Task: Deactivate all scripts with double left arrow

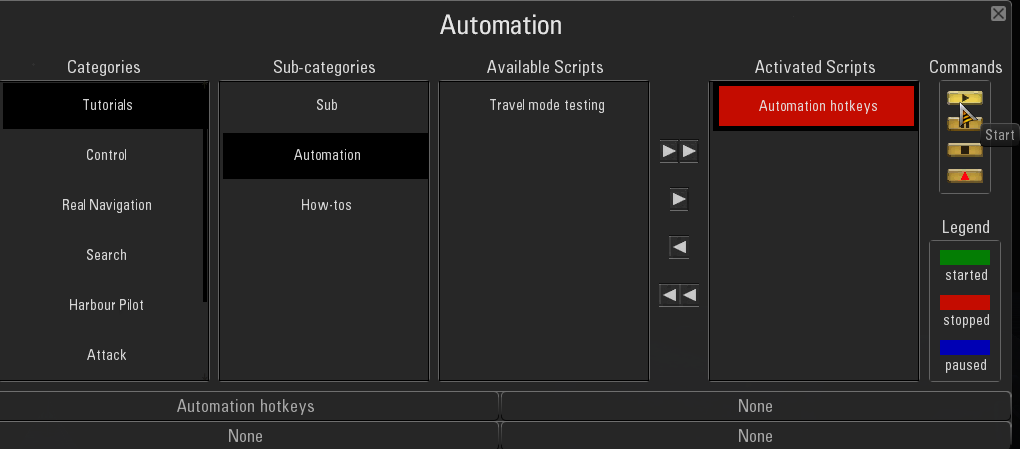Action: pos(678,295)
